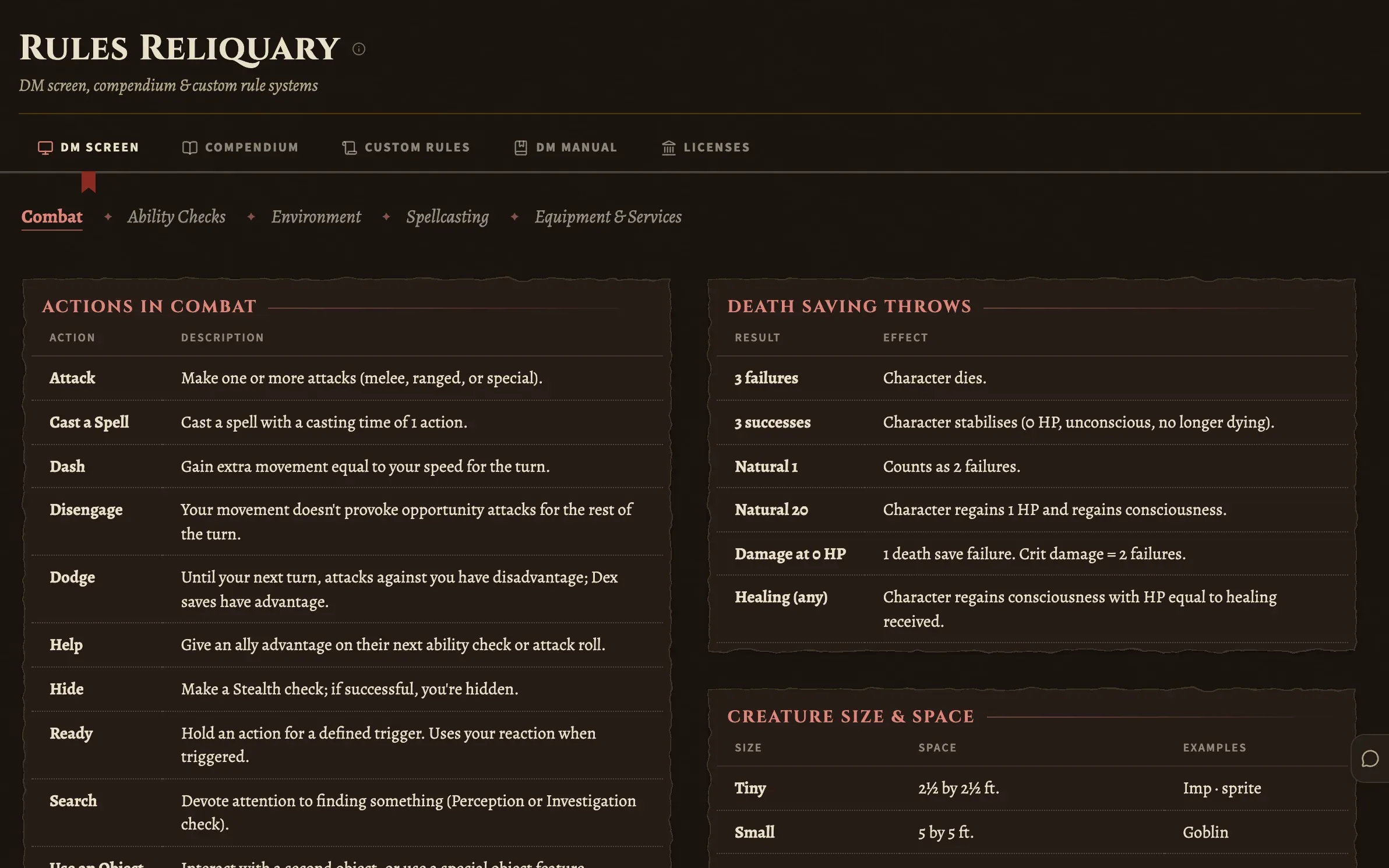
Task: Click the 'Imp · sprite' examples cell
Action: tap(1222, 788)
